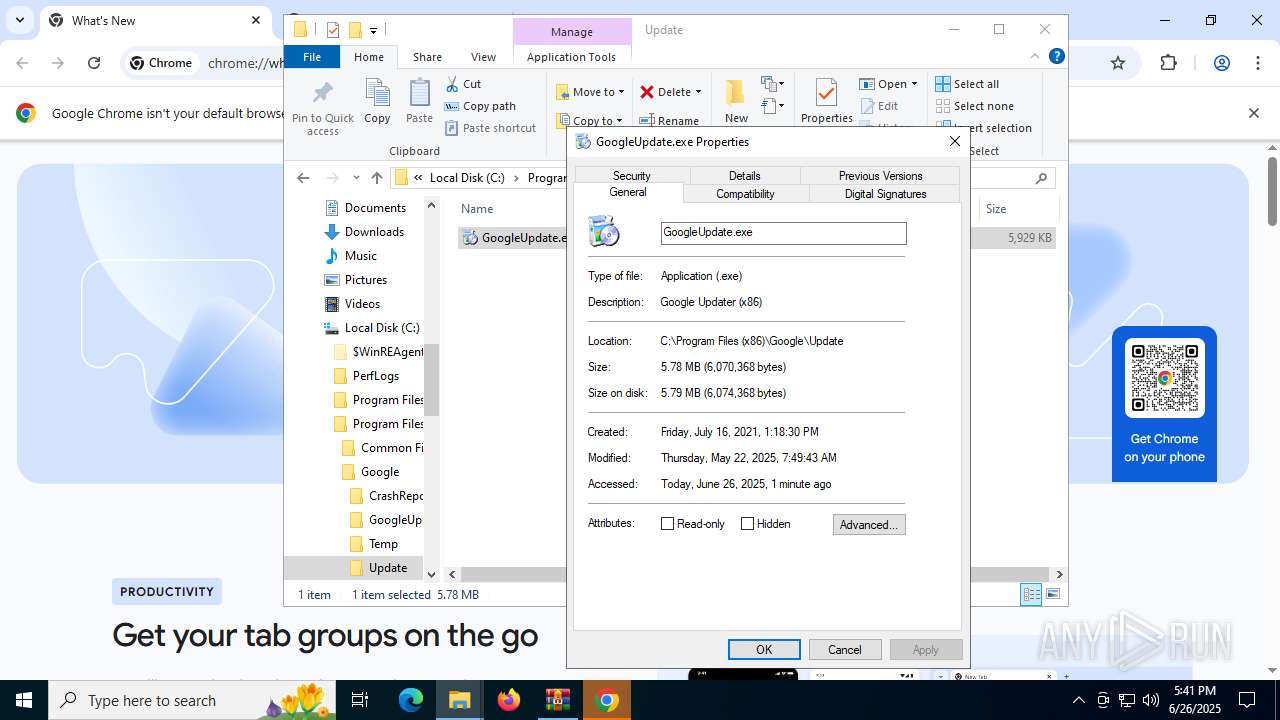The width and height of the screenshot is (1280, 720).
Task: Click the search icon in Explorer search box
Action: 1041,178
